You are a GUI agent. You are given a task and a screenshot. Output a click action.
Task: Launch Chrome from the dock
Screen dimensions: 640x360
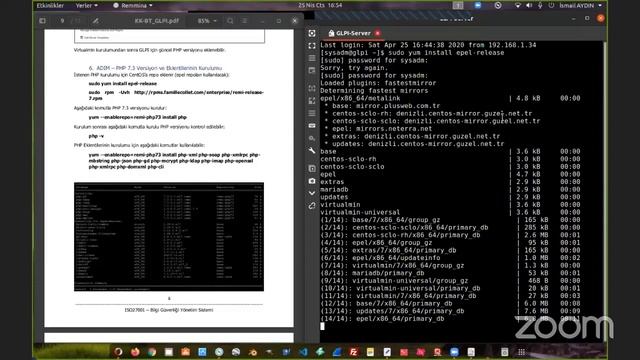pyautogui.click(x=152, y=352)
